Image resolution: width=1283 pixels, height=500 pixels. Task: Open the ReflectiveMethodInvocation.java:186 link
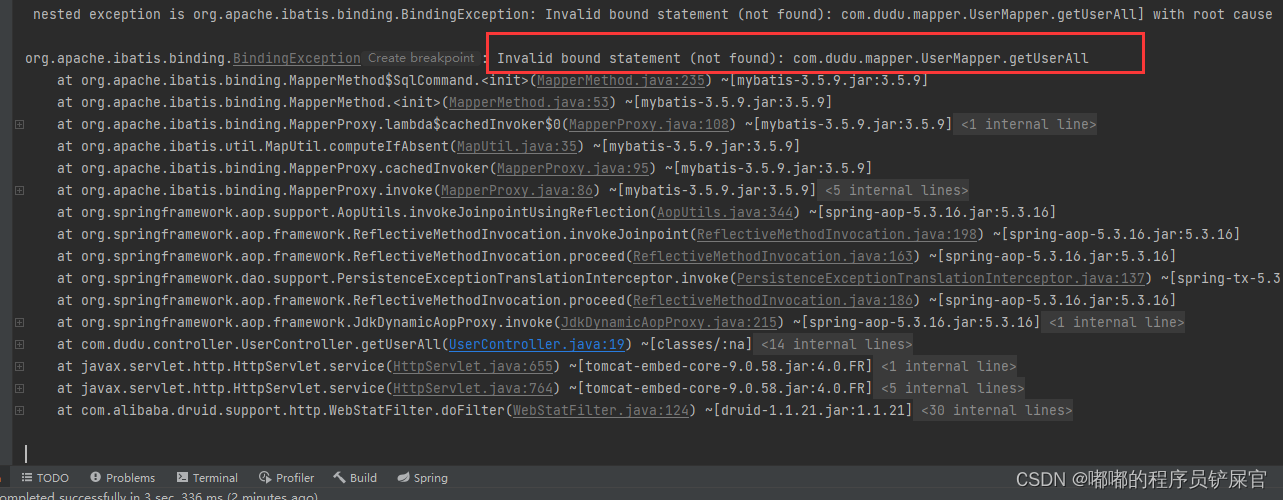coord(773,300)
